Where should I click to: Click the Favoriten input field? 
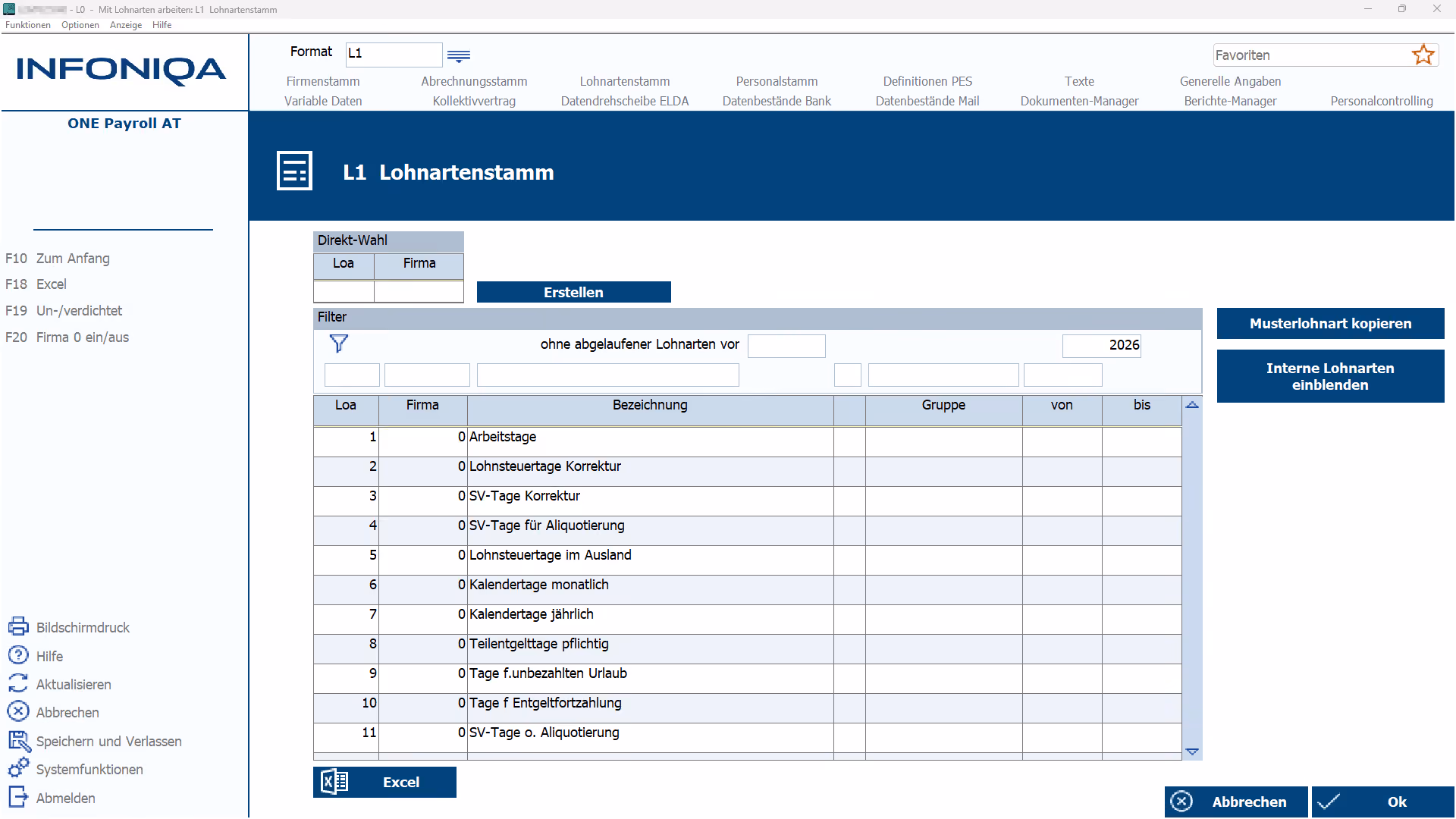[1310, 55]
